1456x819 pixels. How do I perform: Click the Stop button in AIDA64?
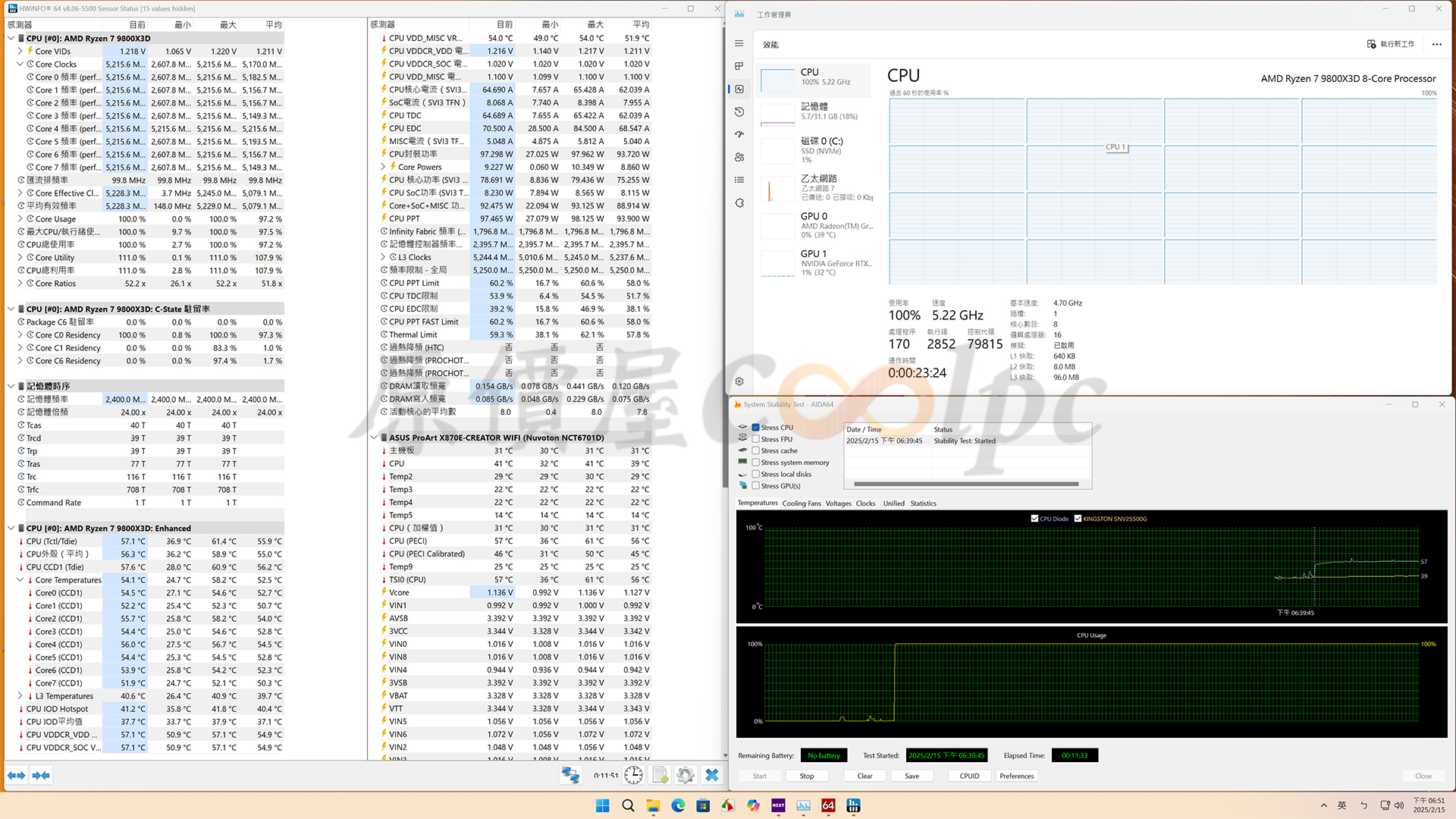tap(807, 776)
